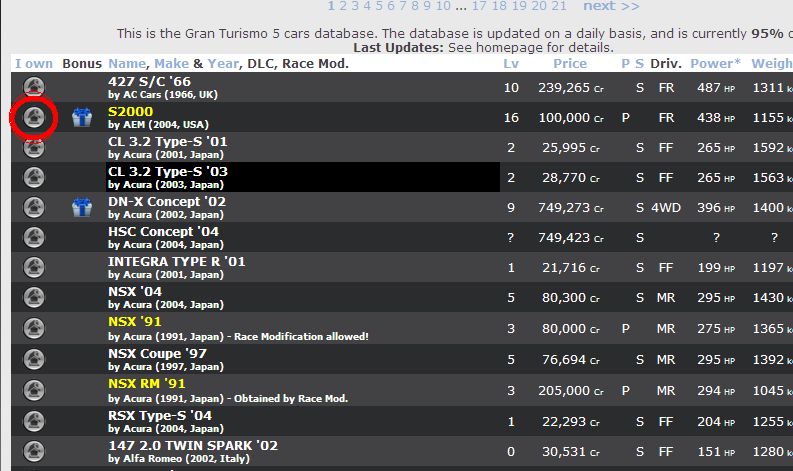Click the 205,000 Cr price cell
793x471 pixels.
tap(571, 391)
